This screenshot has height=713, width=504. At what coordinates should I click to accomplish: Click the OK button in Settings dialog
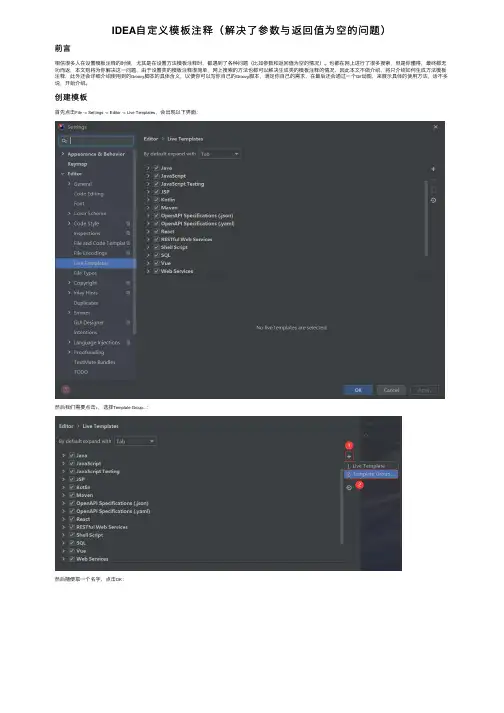[x=358, y=390]
